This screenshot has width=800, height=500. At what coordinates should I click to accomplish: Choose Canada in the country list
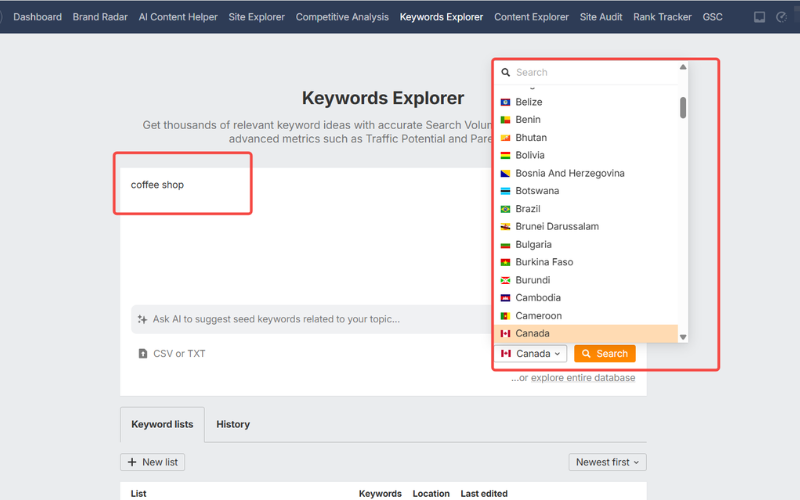pyautogui.click(x=533, y=333)
